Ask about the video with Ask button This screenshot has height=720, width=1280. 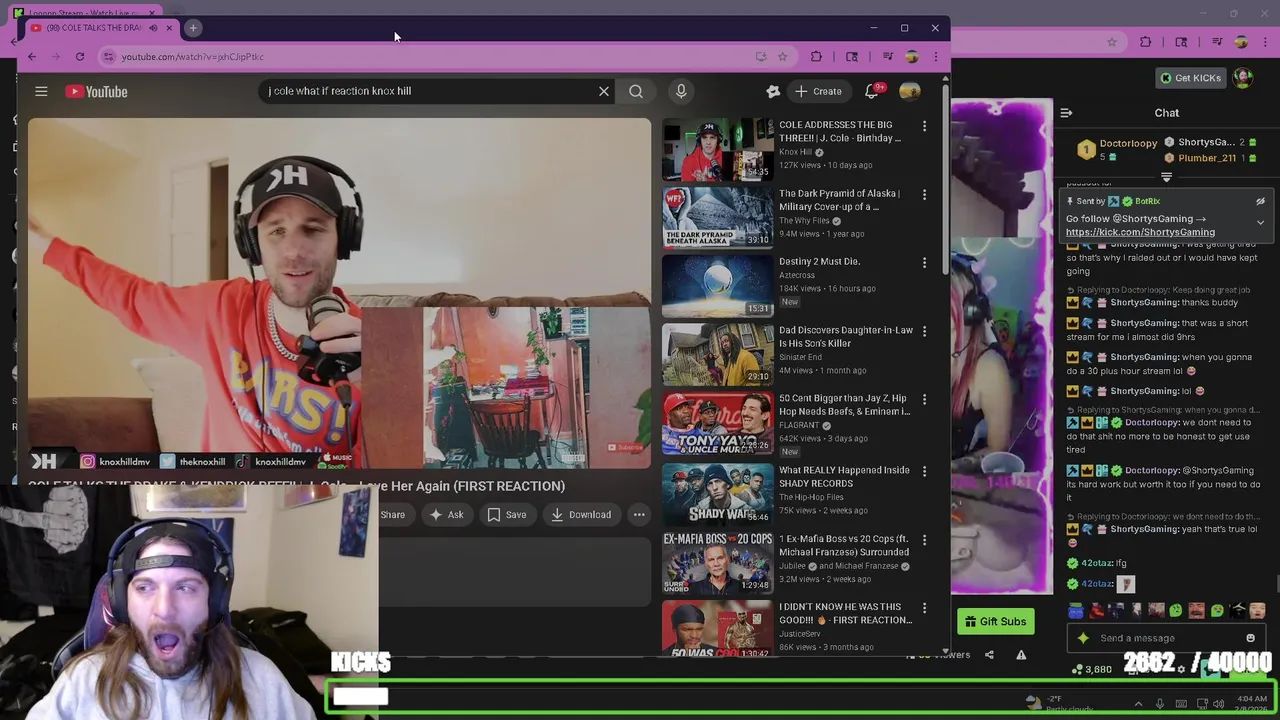point(446,515)
